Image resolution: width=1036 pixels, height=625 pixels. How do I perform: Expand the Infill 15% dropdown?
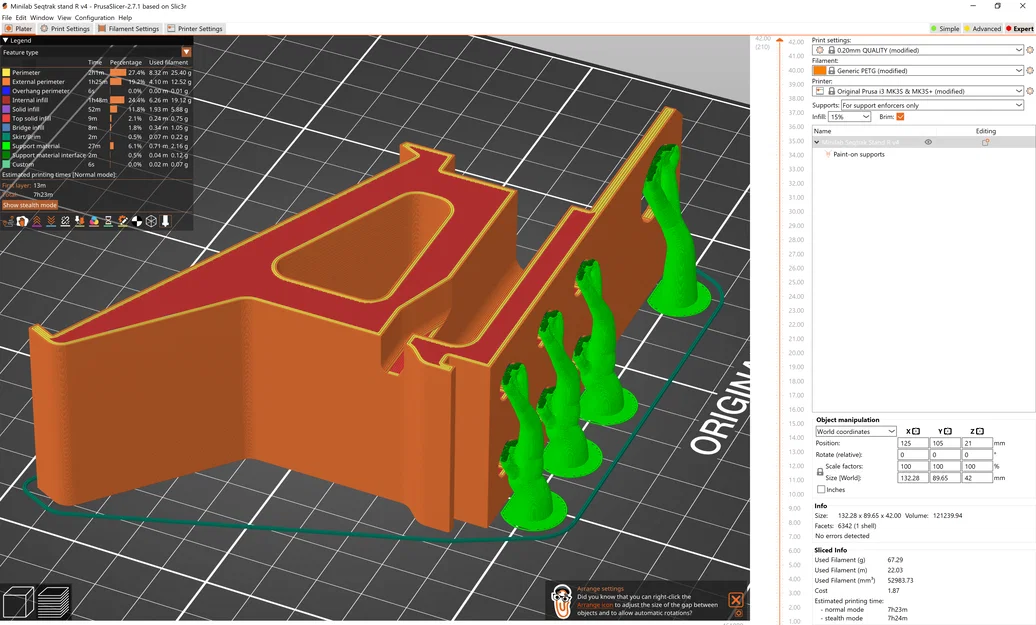click(x=850, y=116)
